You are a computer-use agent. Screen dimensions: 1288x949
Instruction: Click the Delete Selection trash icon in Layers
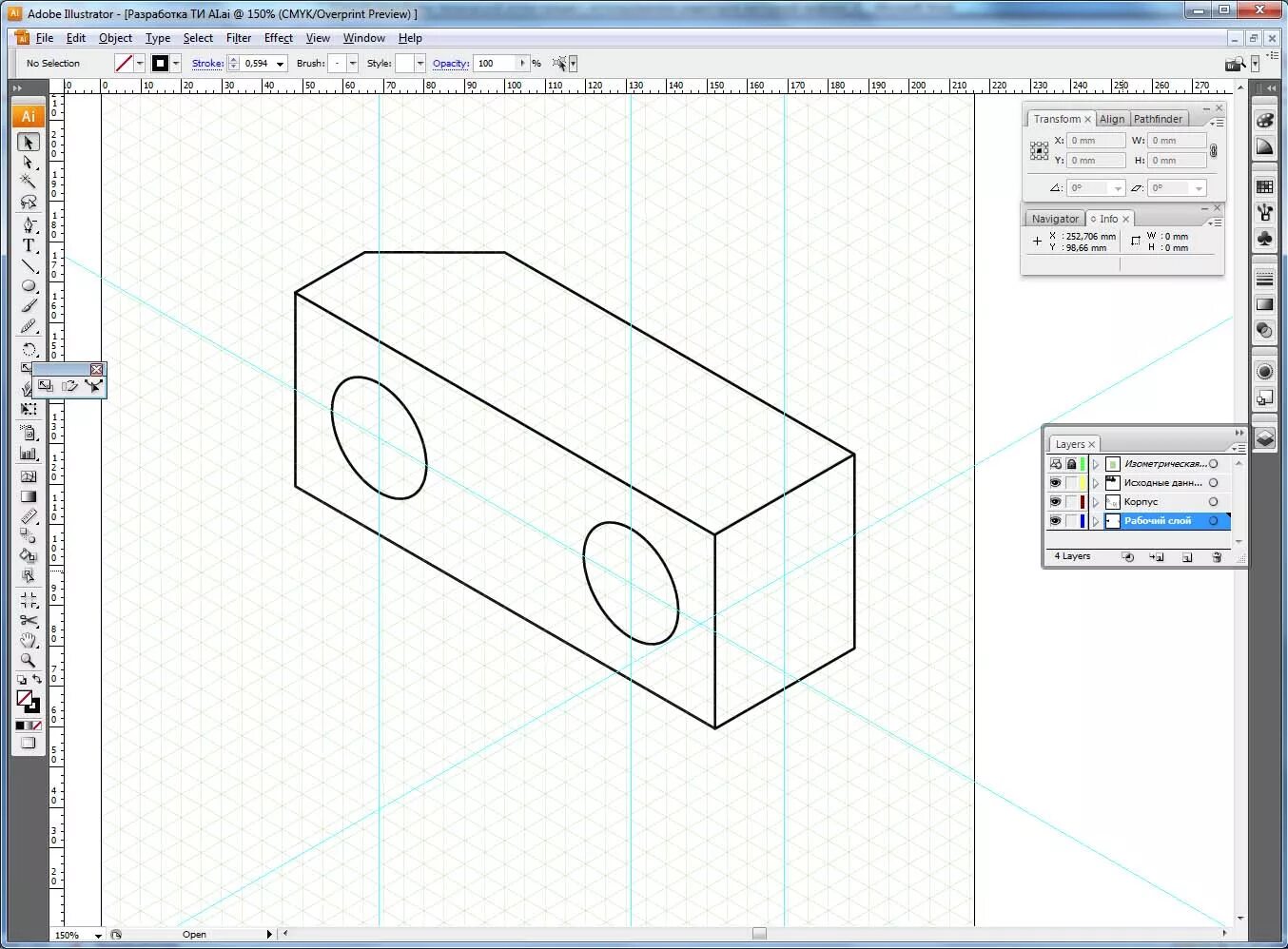click(1217, 557)
